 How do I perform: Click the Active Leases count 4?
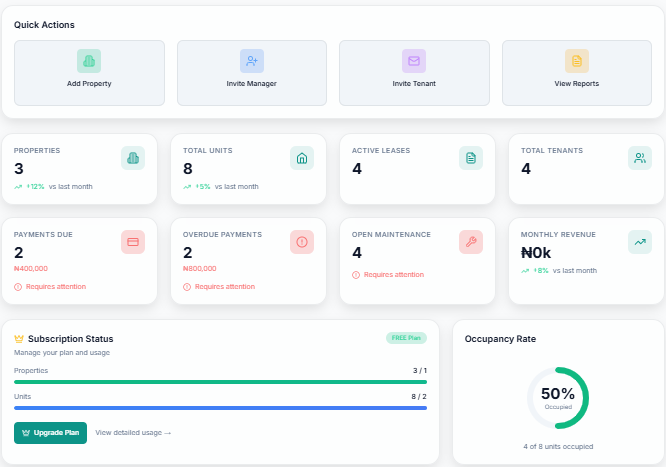click(357, 169)
